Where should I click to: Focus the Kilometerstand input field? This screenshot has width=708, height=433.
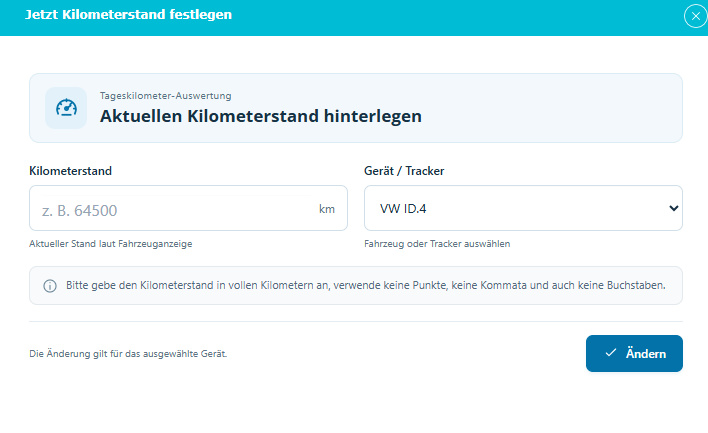pyautogui.click(x=188, y=208)
